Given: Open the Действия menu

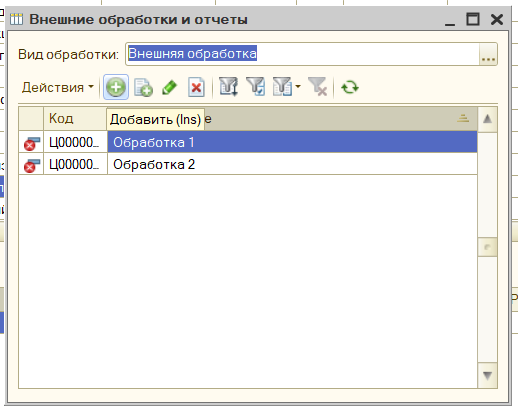Looking at the screenshot, I should pos(58,87).
